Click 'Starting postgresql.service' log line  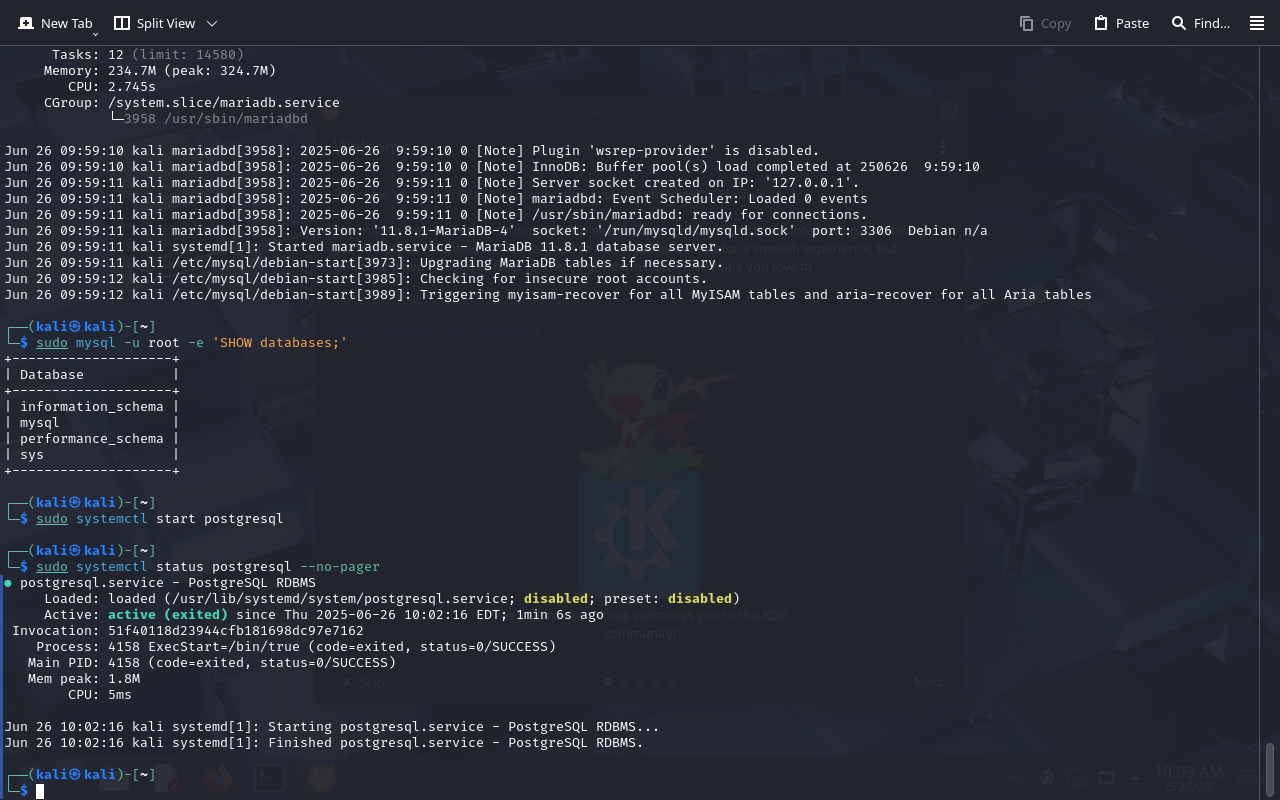click(332, 727)
